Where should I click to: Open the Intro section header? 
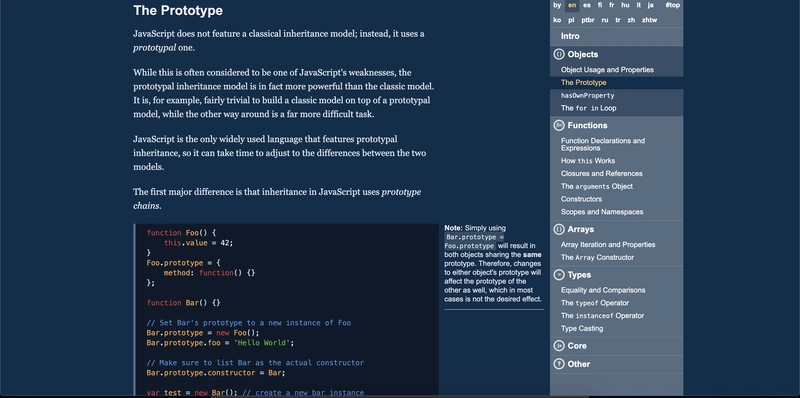[x=616, y=36]
